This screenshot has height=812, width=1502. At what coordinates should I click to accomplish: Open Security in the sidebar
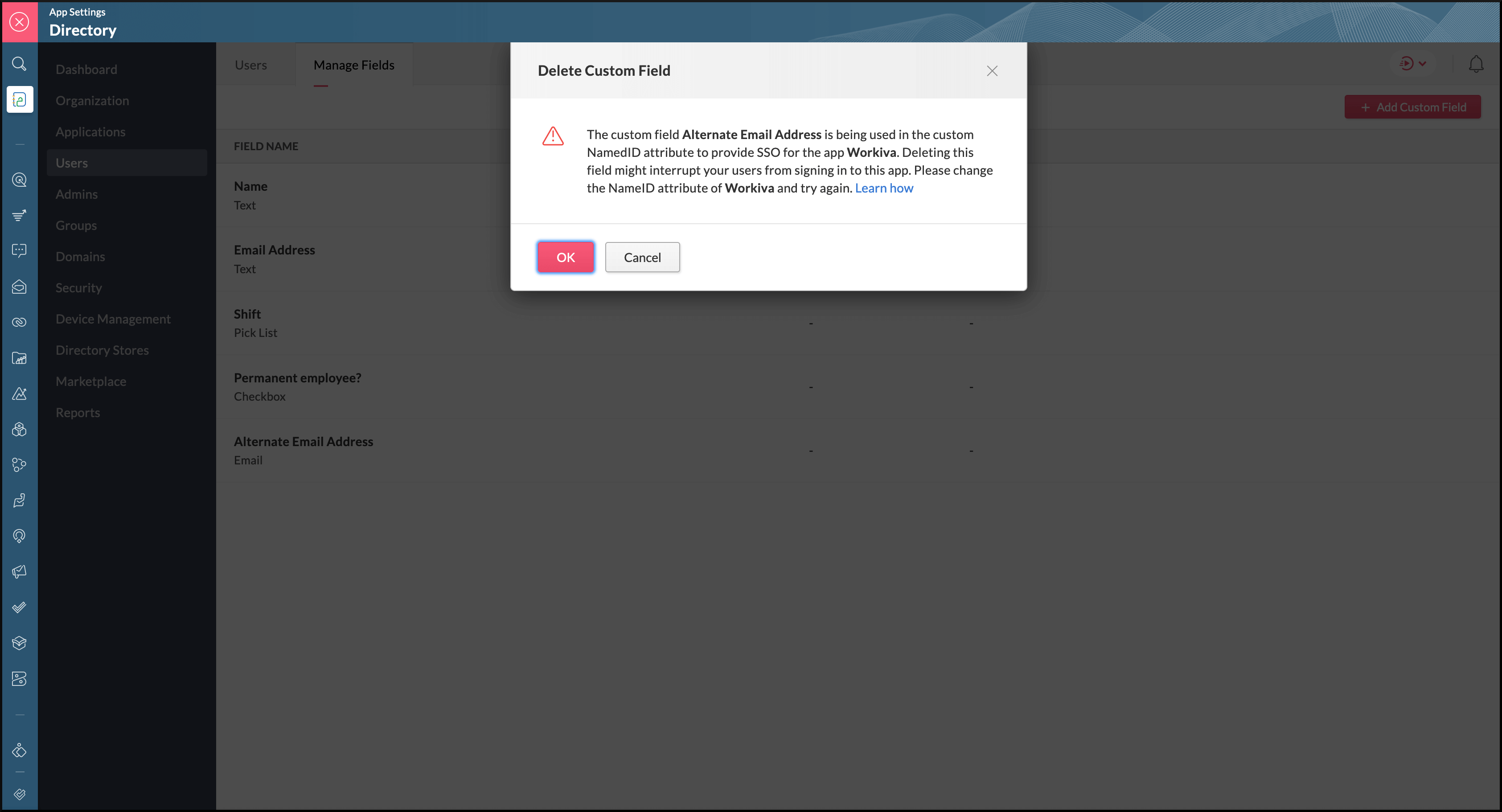(79, 288)
